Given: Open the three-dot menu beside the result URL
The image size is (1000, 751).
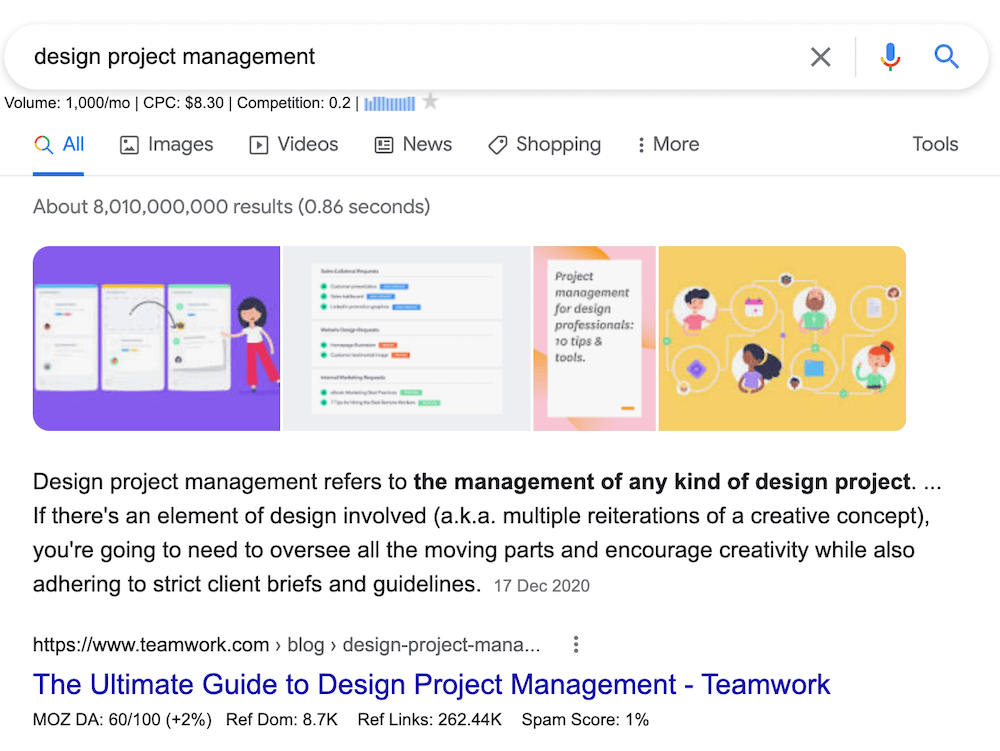Looking at the screenshot, I should coord(575,644).
